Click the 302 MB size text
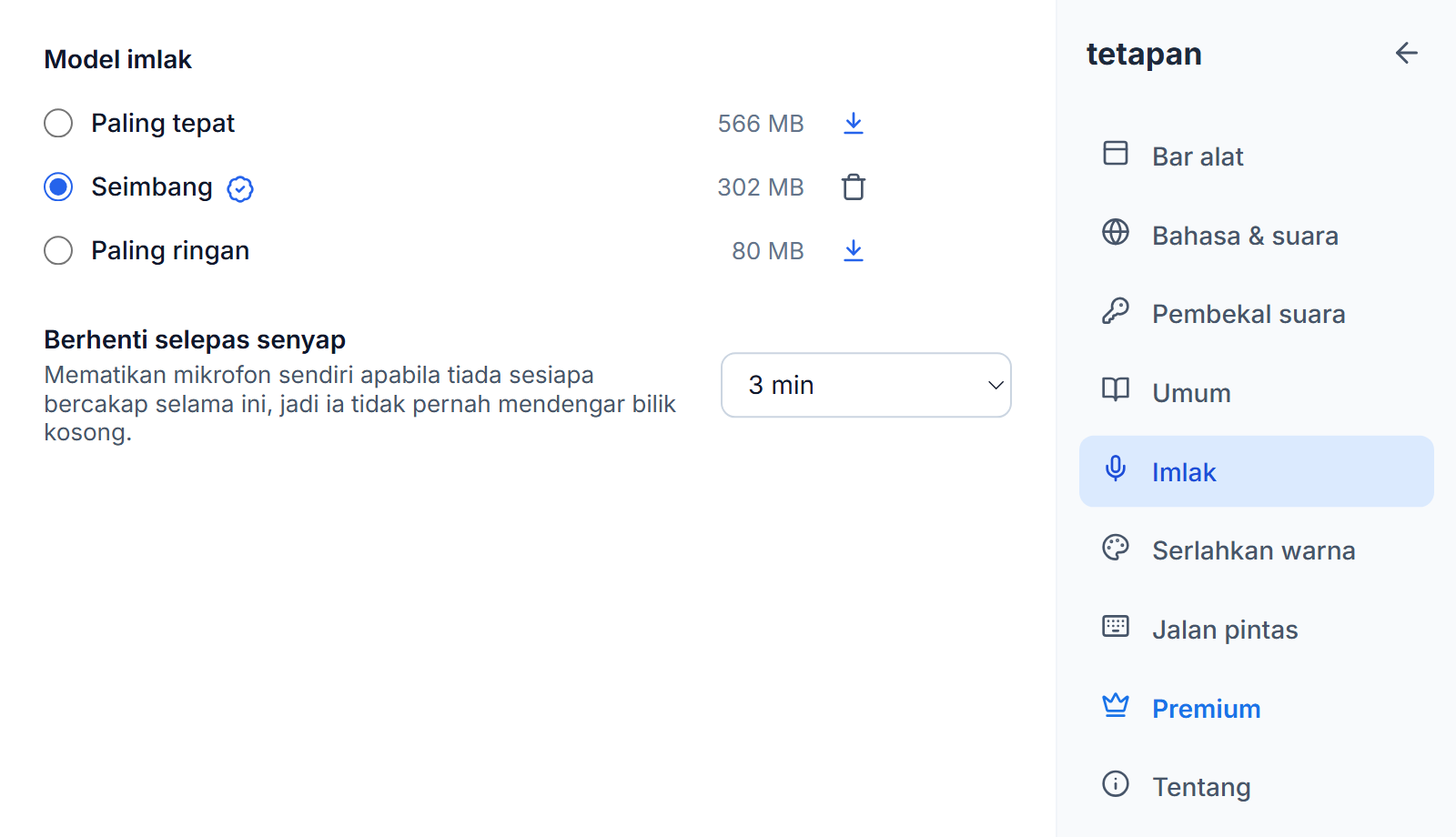Image resolution: width=1456 pixels, height=837 pixels. pos(761,187)
